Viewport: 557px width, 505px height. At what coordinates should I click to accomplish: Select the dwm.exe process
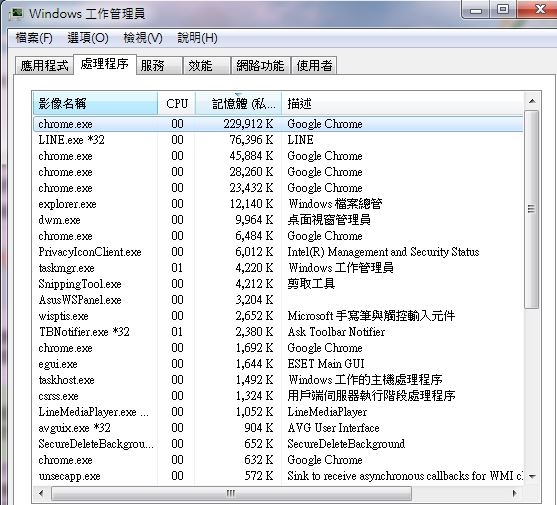[x=278, y=220]
